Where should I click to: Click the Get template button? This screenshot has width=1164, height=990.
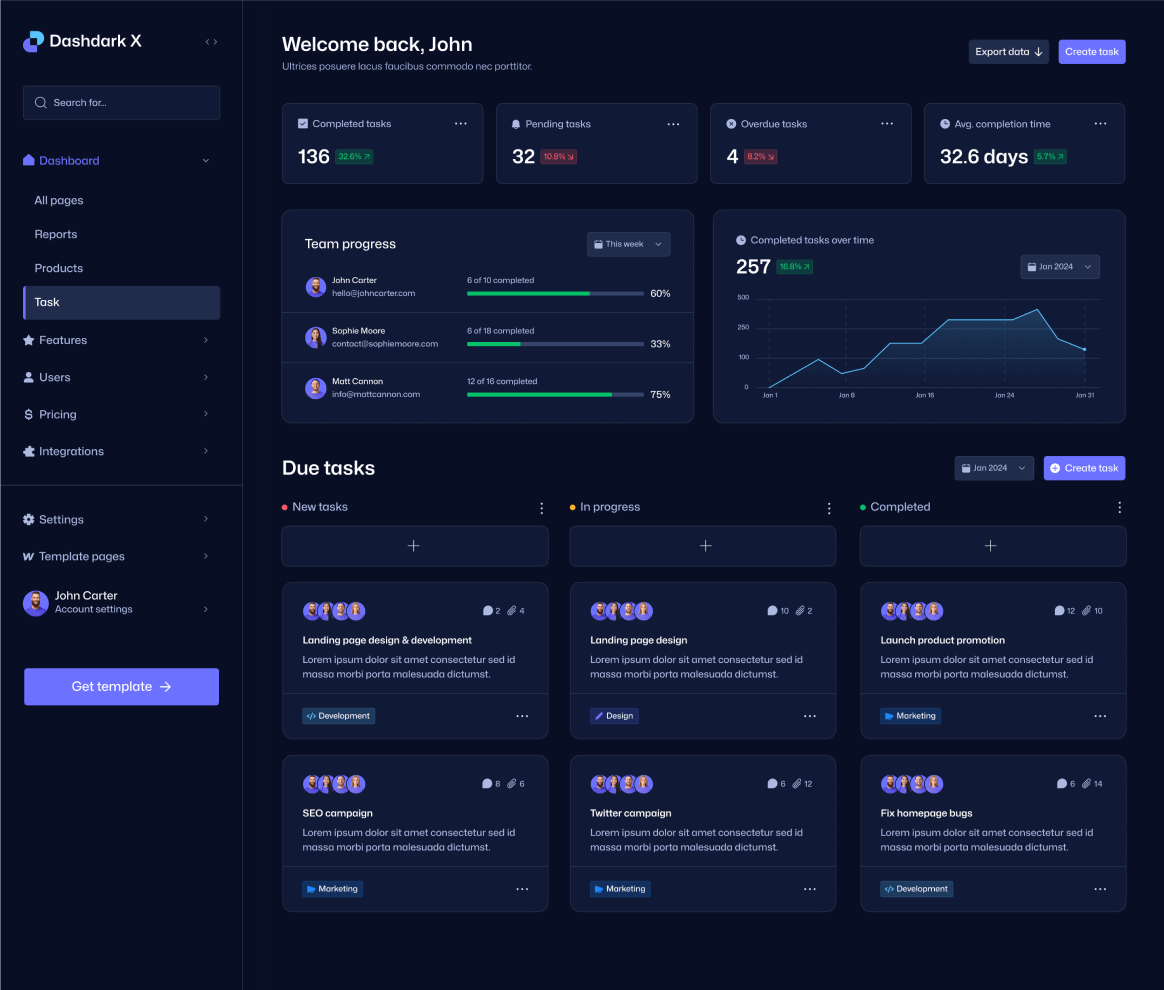pos(121,686)
